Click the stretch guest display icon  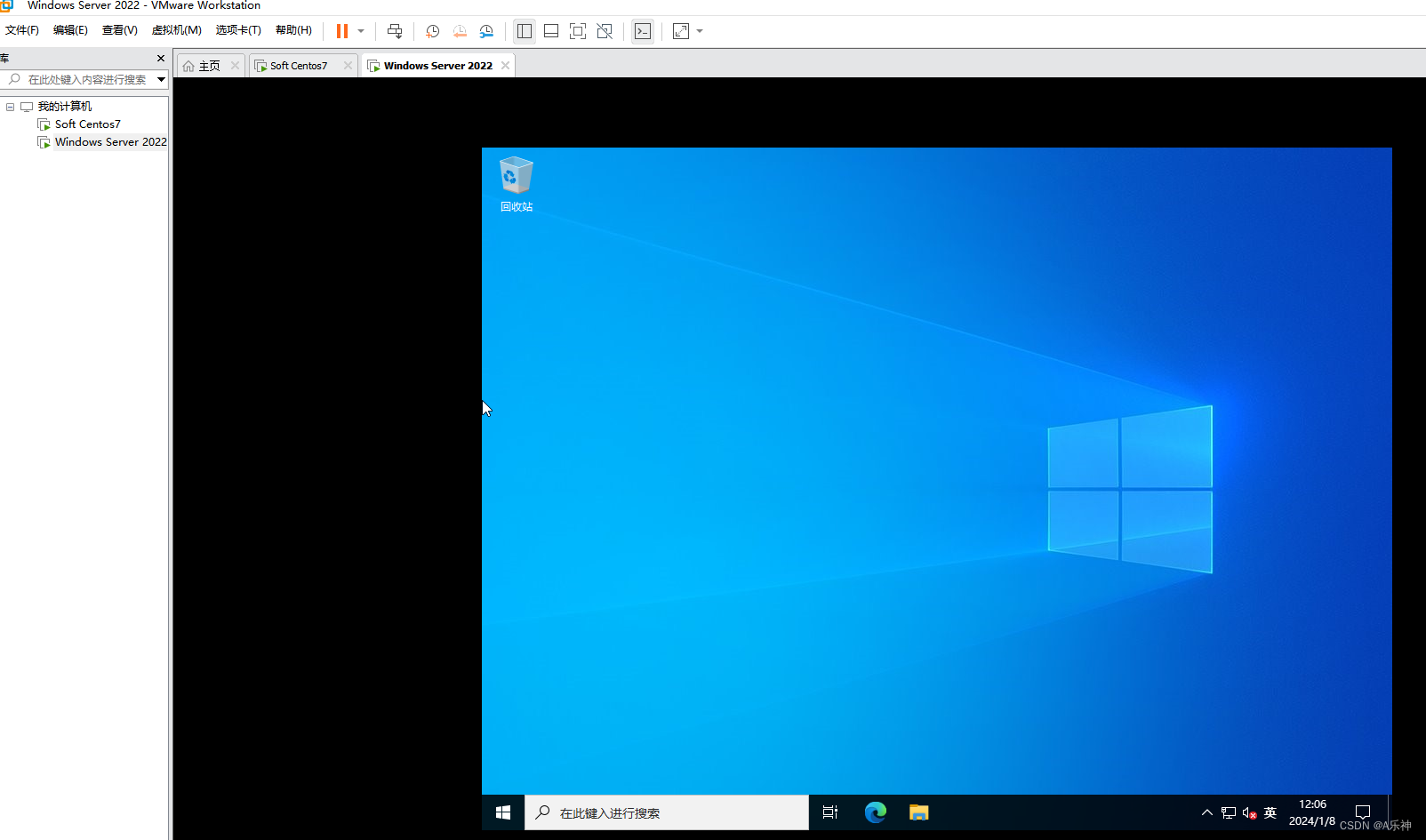click(x=681, y=31)
